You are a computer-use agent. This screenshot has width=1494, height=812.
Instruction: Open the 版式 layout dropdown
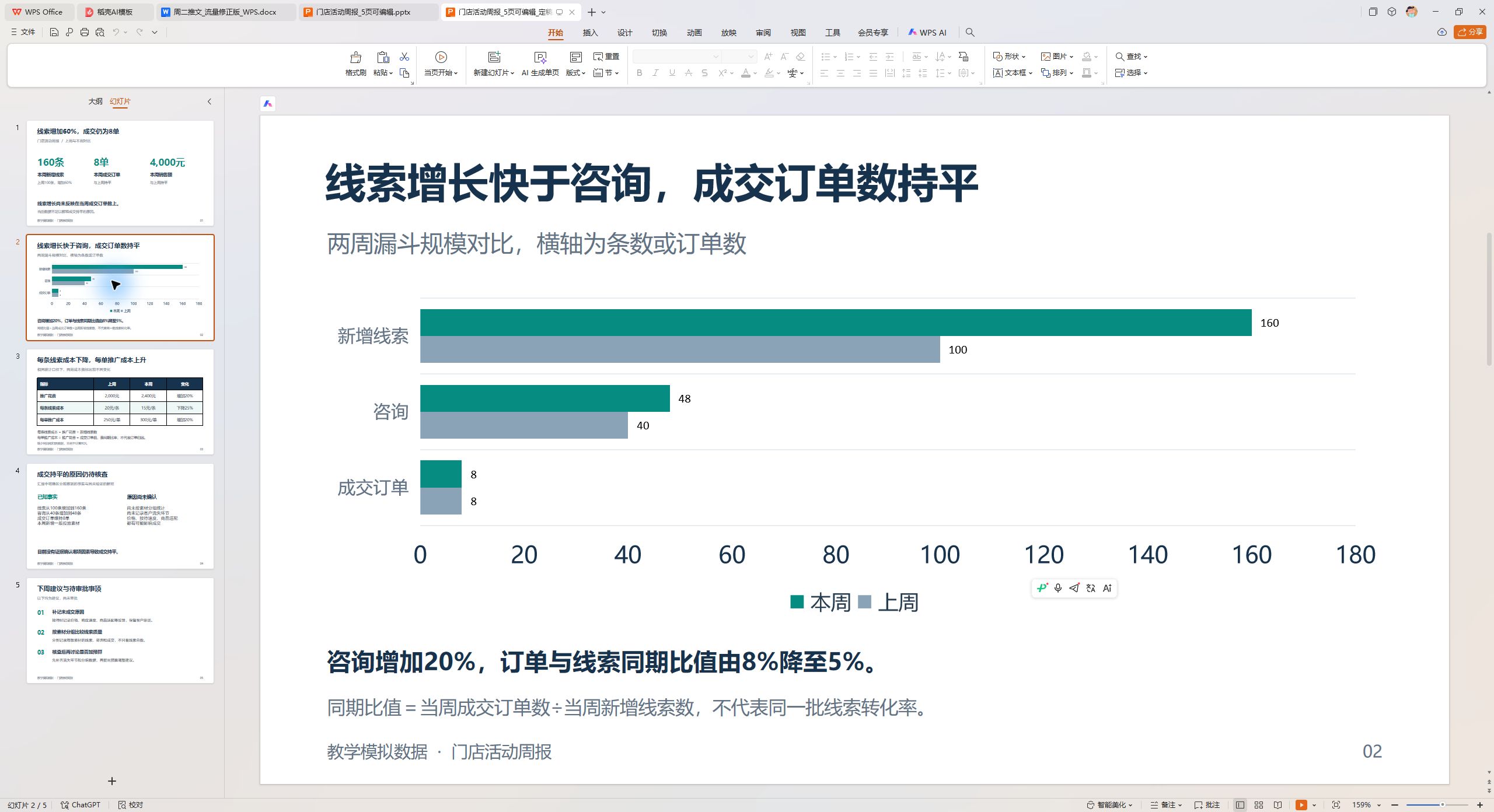[x=575, y=73]
